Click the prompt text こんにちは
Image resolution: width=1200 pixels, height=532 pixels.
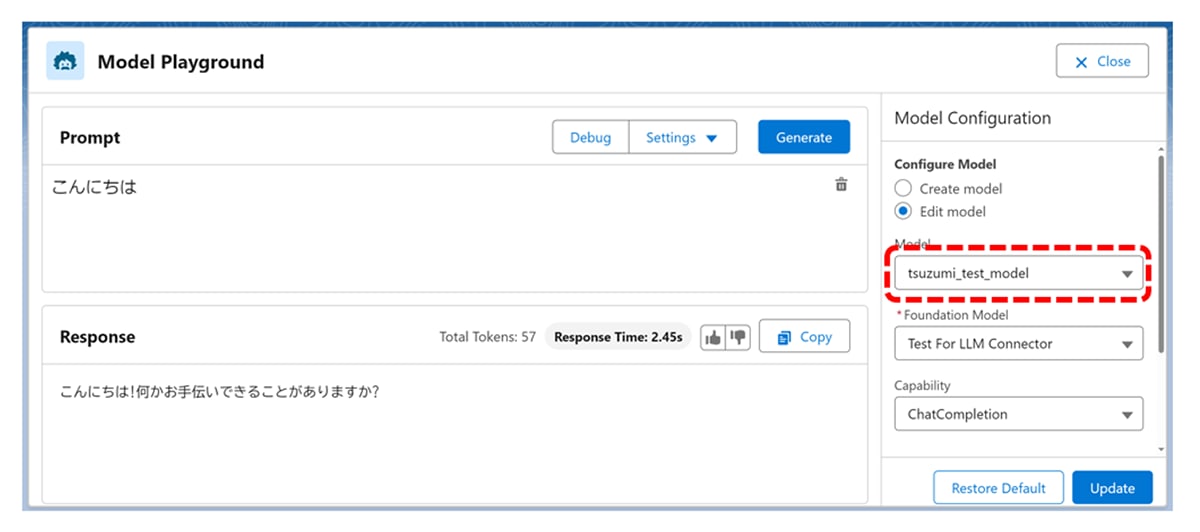click(x=94, y=187)
